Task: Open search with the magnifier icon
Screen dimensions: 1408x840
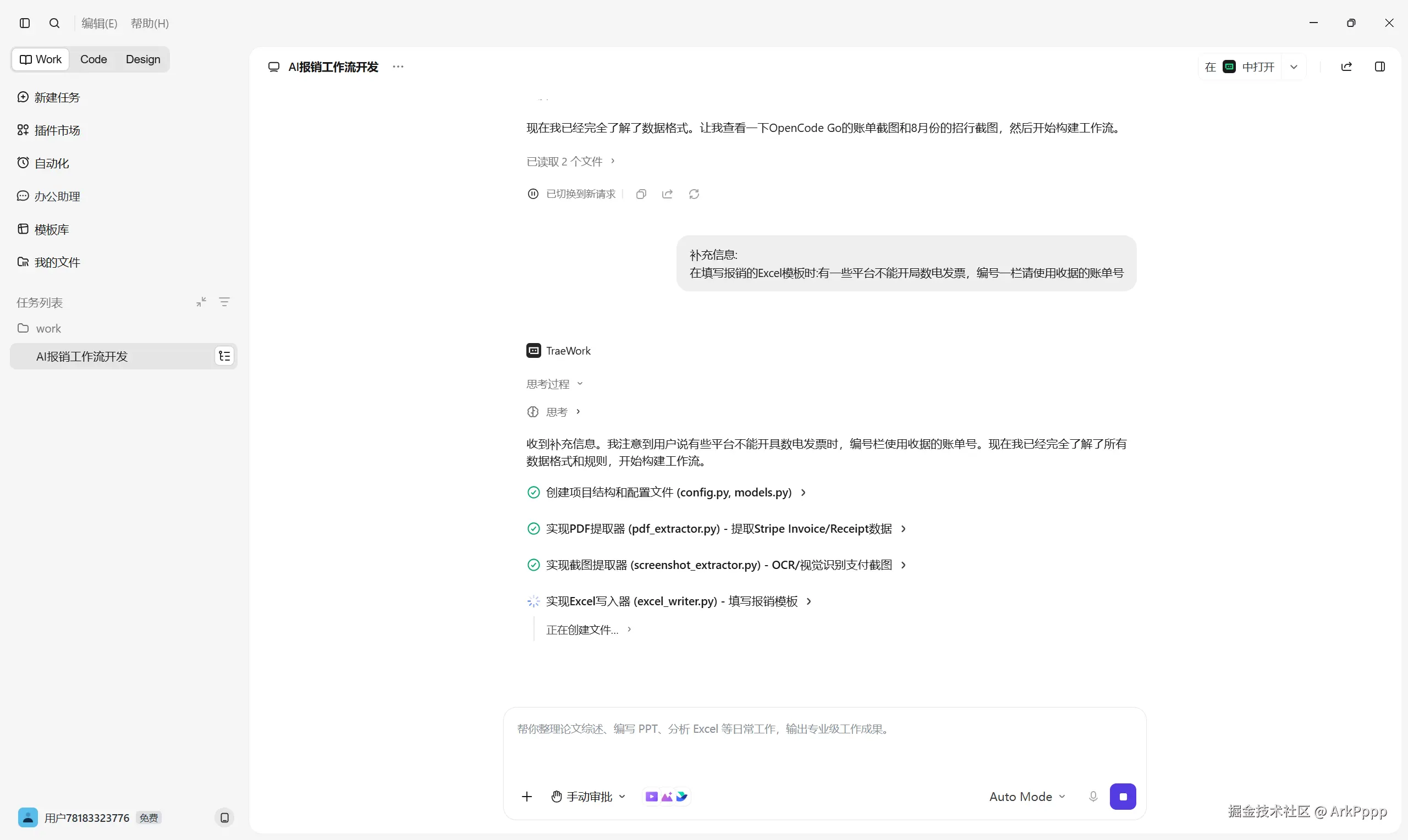Action: [54, 23]
